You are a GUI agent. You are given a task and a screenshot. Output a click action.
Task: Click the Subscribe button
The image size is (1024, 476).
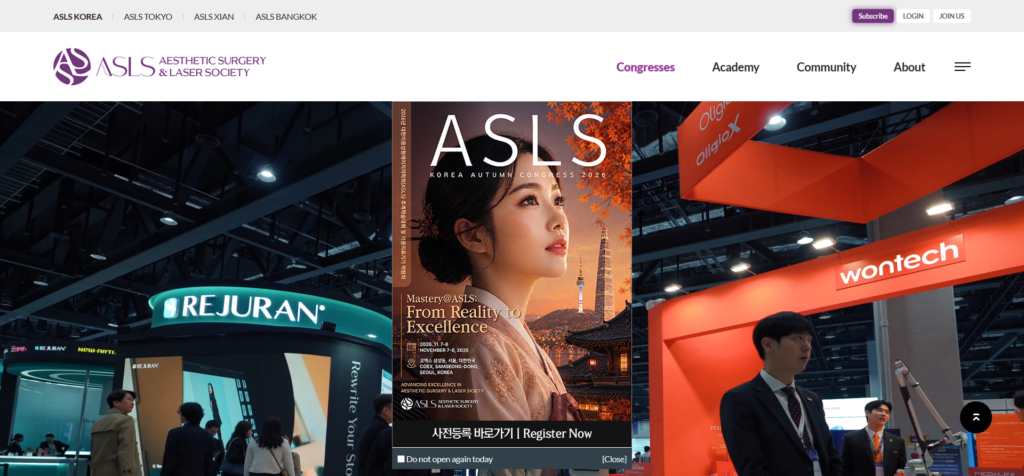point(872,16)
